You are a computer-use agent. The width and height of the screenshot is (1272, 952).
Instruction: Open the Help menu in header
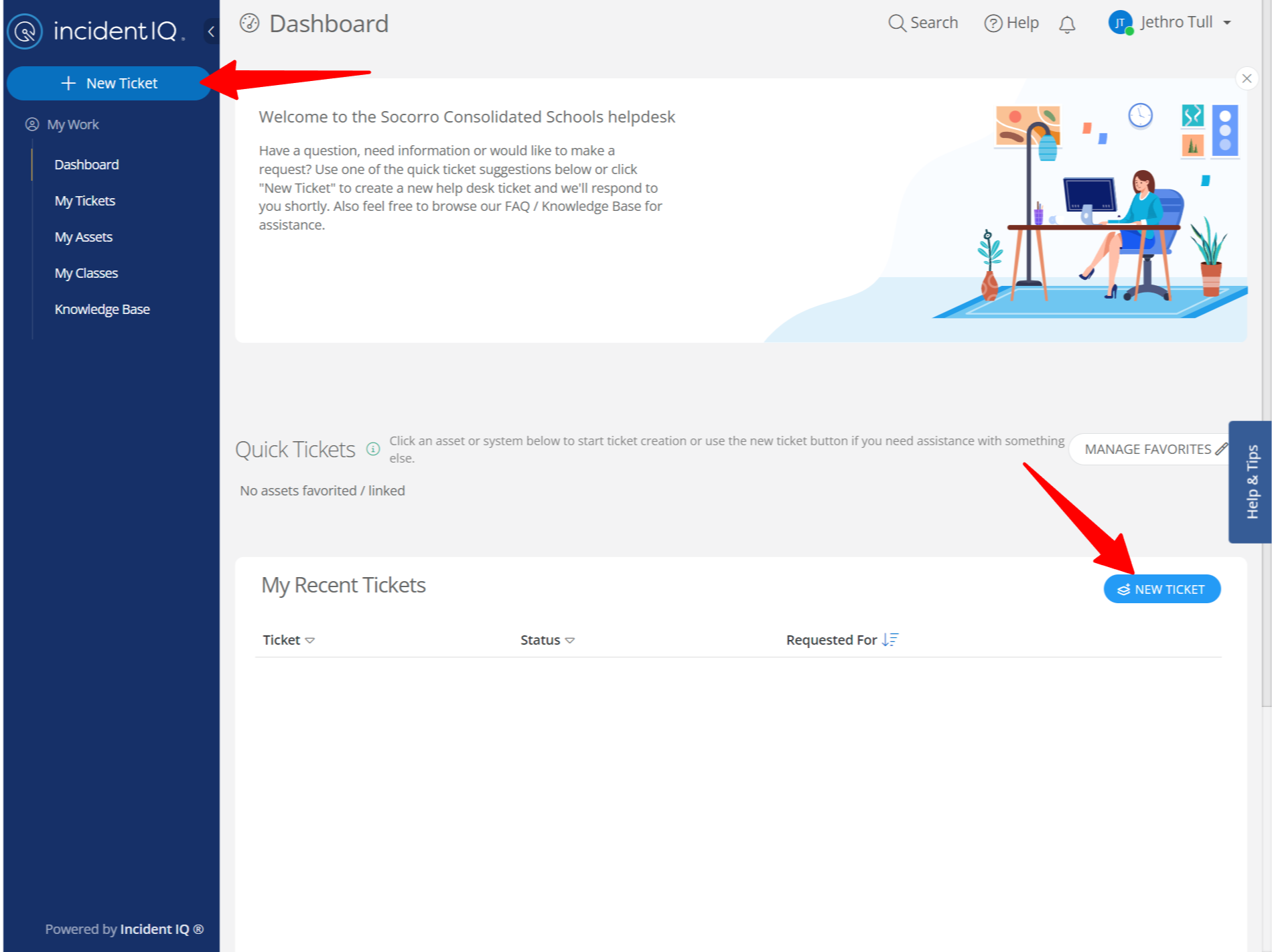click(x=1011, y=23)
